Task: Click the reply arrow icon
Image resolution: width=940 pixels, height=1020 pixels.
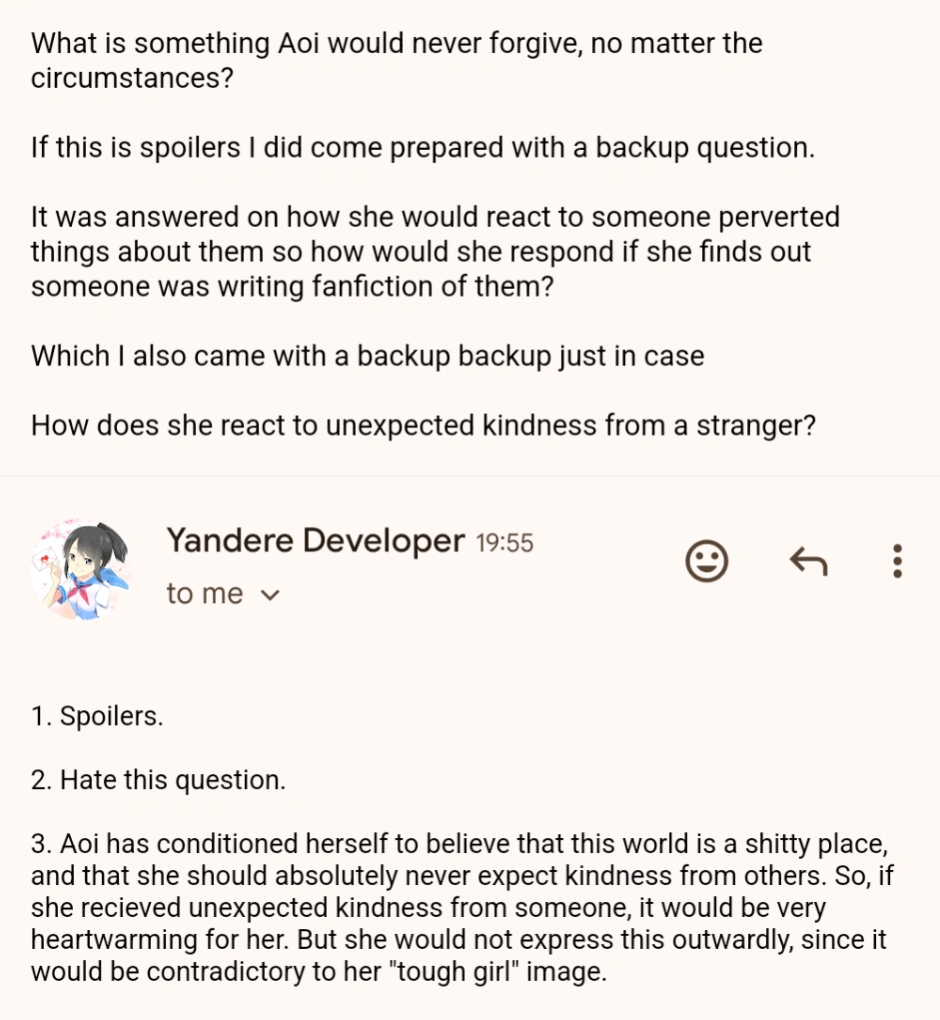Action: [808, 561]
